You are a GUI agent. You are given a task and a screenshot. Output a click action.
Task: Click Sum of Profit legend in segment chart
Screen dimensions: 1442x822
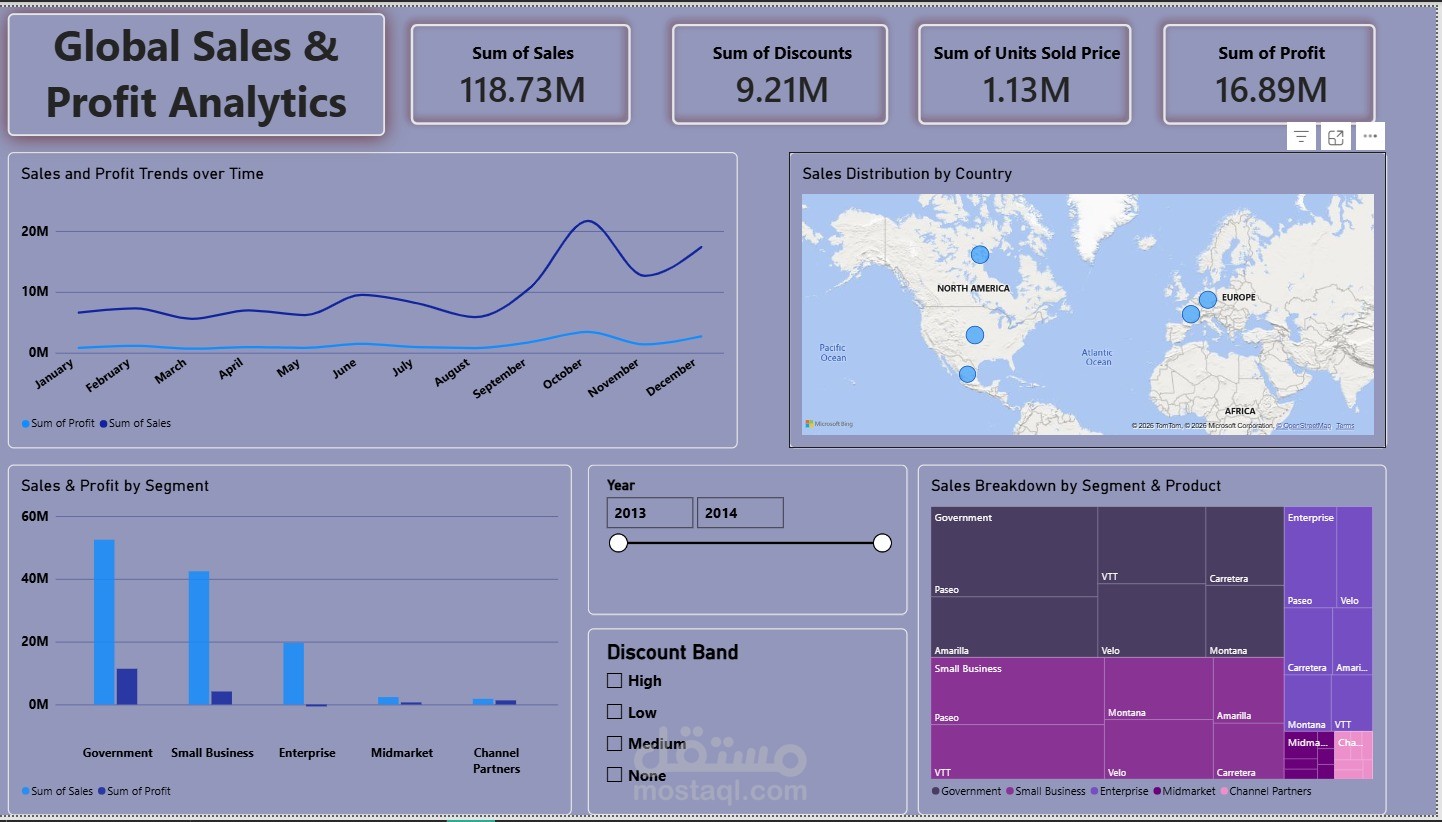(135, 791)
